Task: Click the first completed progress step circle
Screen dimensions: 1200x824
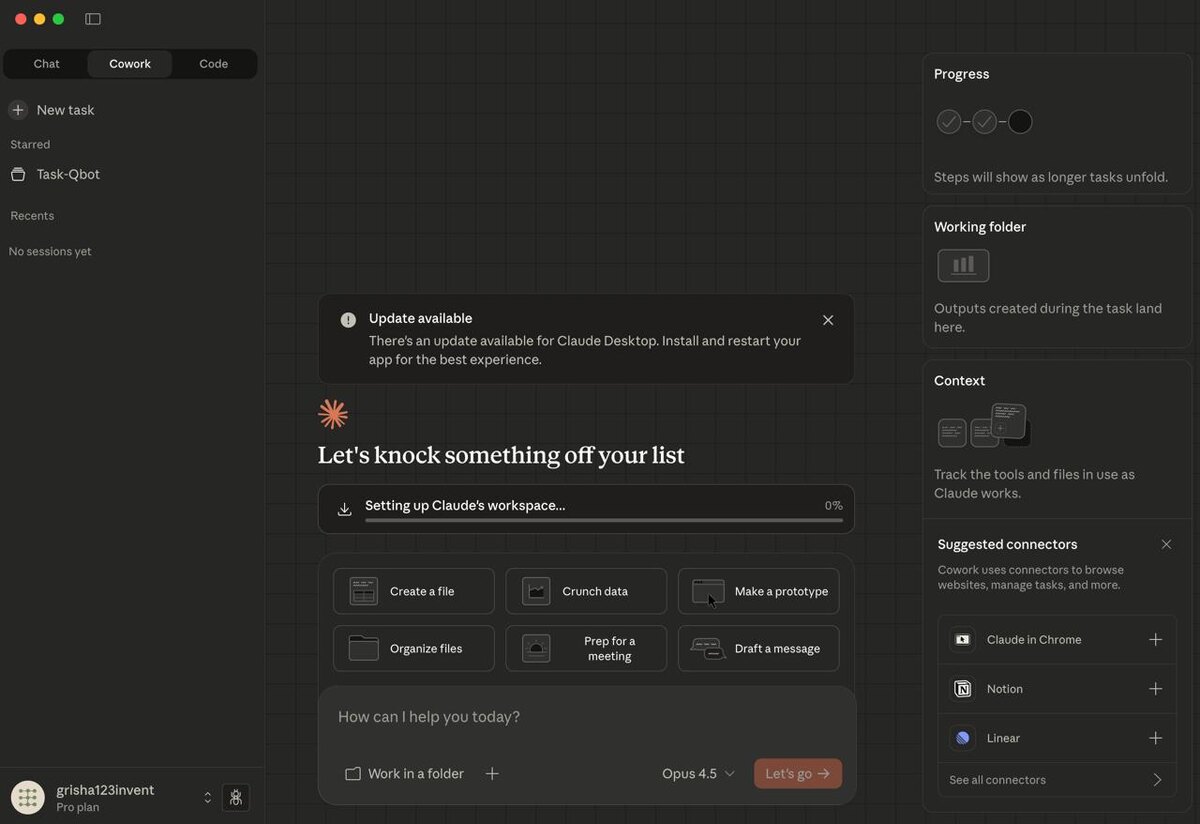Action: coord(949,122)
